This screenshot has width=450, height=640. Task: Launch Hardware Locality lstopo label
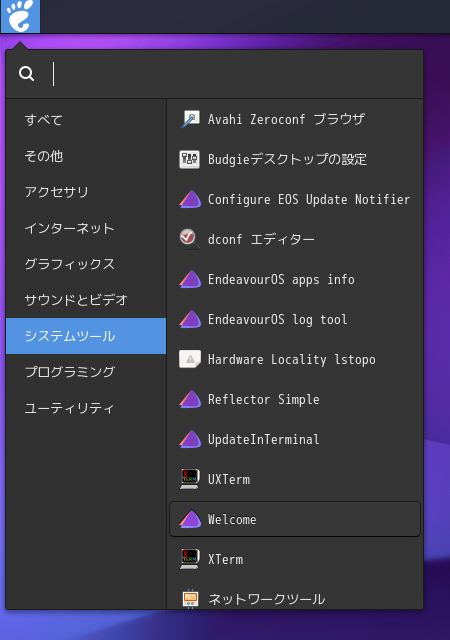[x=292, y=360]
